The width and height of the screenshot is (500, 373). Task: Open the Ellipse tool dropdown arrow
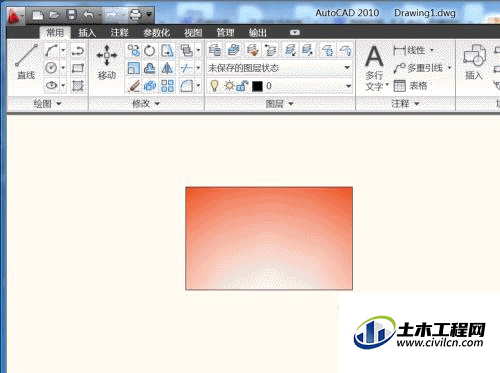(63, 86)
